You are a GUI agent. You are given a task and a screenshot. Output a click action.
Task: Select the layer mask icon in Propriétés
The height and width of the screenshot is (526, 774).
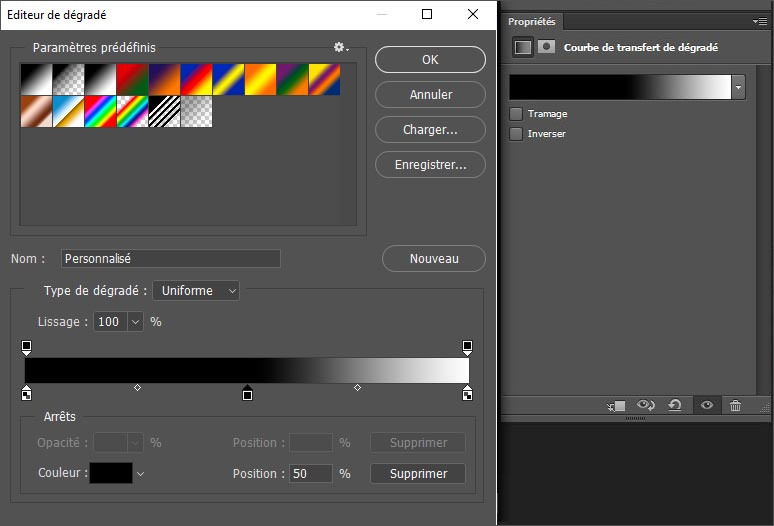546,47
